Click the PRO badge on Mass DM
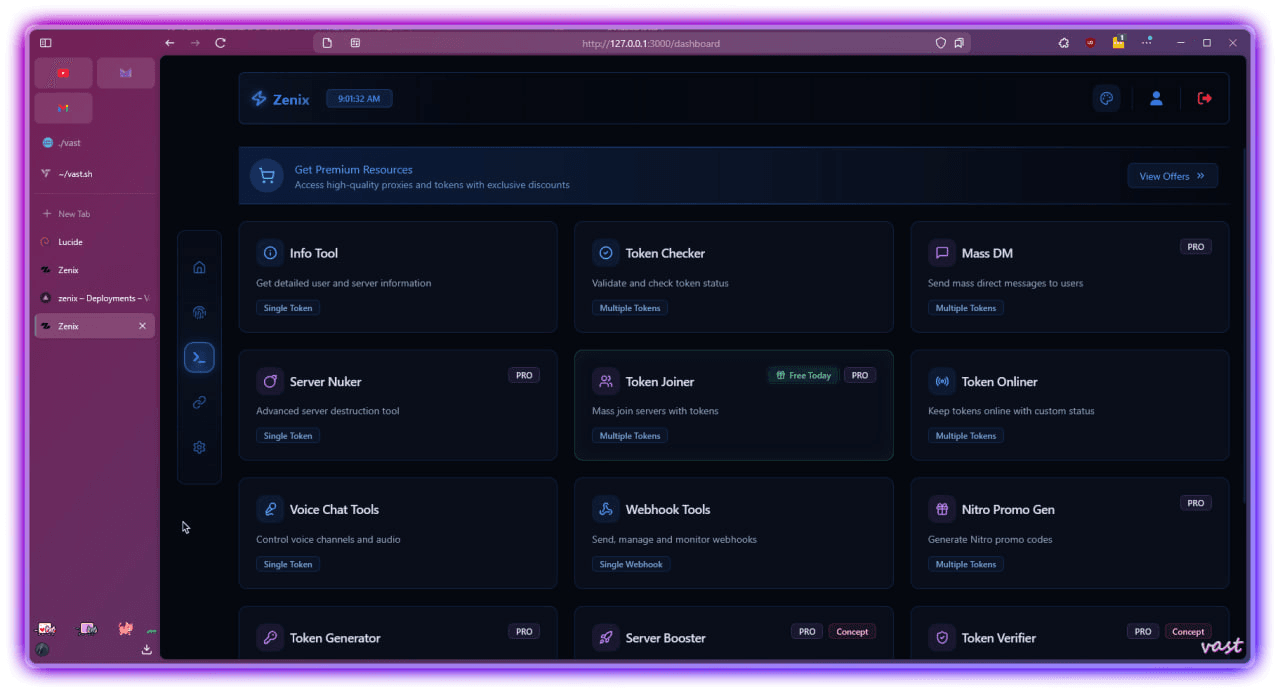The image size is (1280, 693). click(x=1195, y=247)
